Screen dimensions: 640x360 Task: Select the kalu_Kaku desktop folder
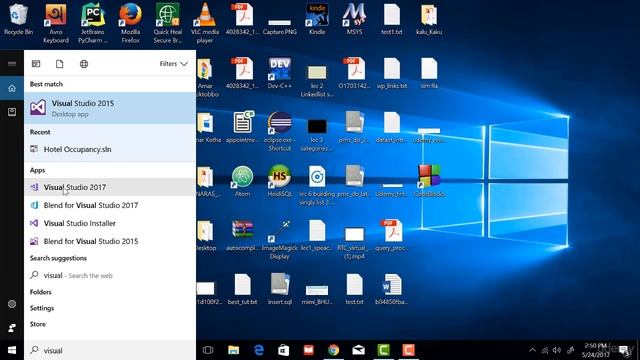429,20
